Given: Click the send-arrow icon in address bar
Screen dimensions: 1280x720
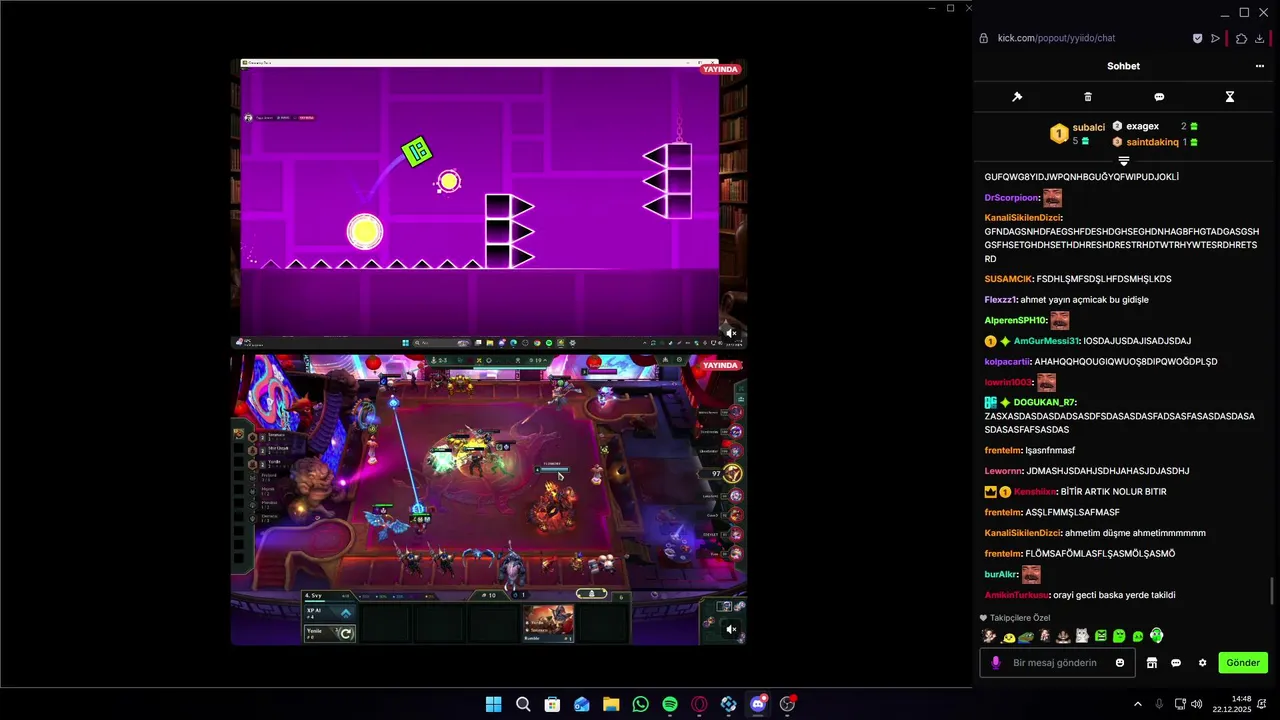Looking at the screenshot, I should click(1216, 38).
